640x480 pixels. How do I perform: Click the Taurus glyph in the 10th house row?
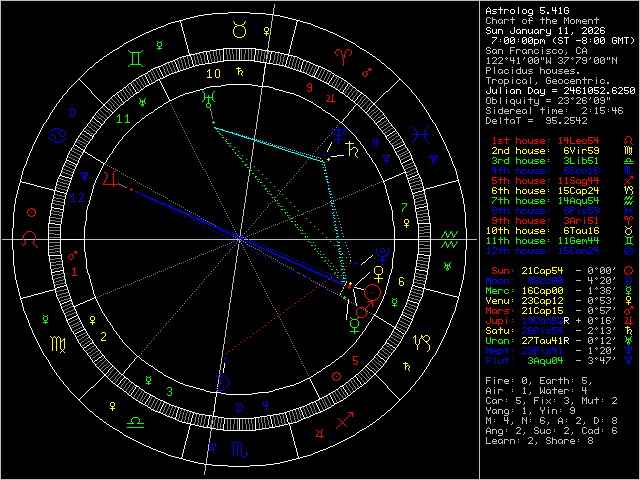(x=629, y=231)
